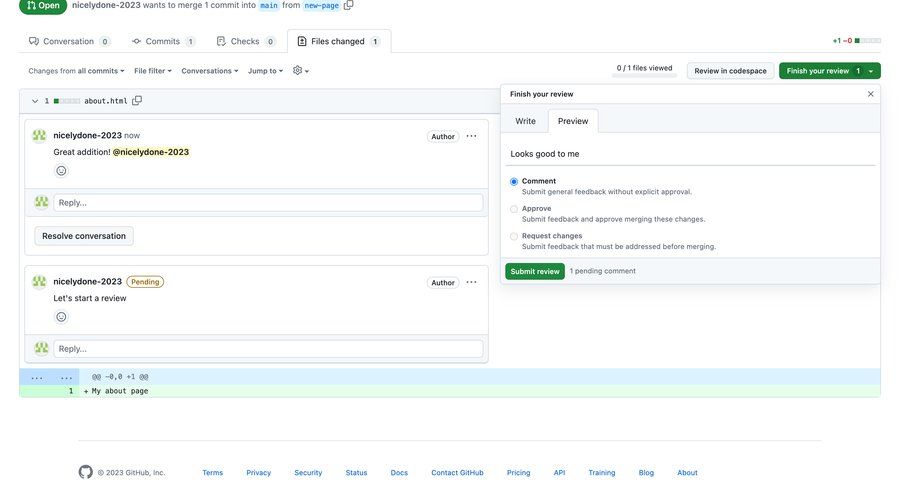Viewport: 900px width, 484px height.
Task: Click the Open pull request status badge
Action: click(43, 6)
